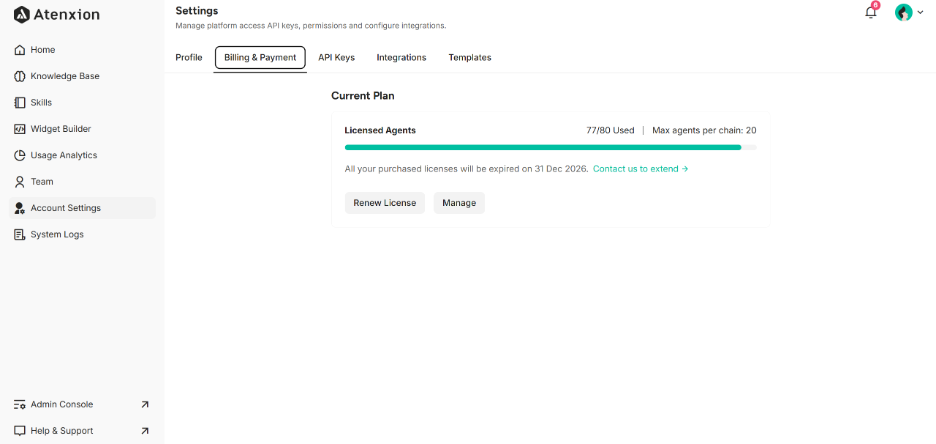The height and width of the screenshot is (444, 936).
Task: Click the Admin Console sliders icon
Action: click(20, 405)
